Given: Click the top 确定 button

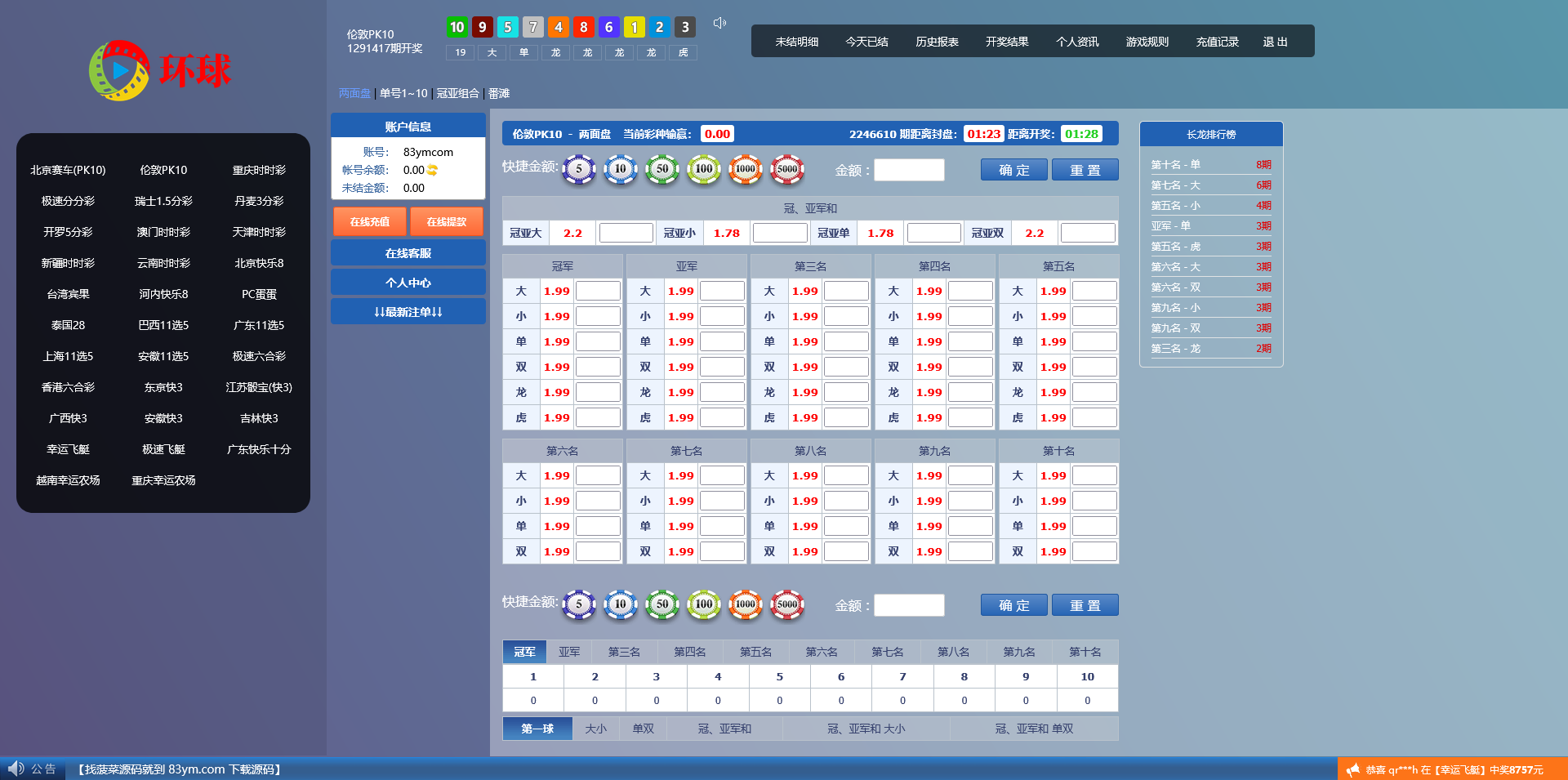Looking at the screenshot, I should pyautogui.click(x=1014, y=170).
